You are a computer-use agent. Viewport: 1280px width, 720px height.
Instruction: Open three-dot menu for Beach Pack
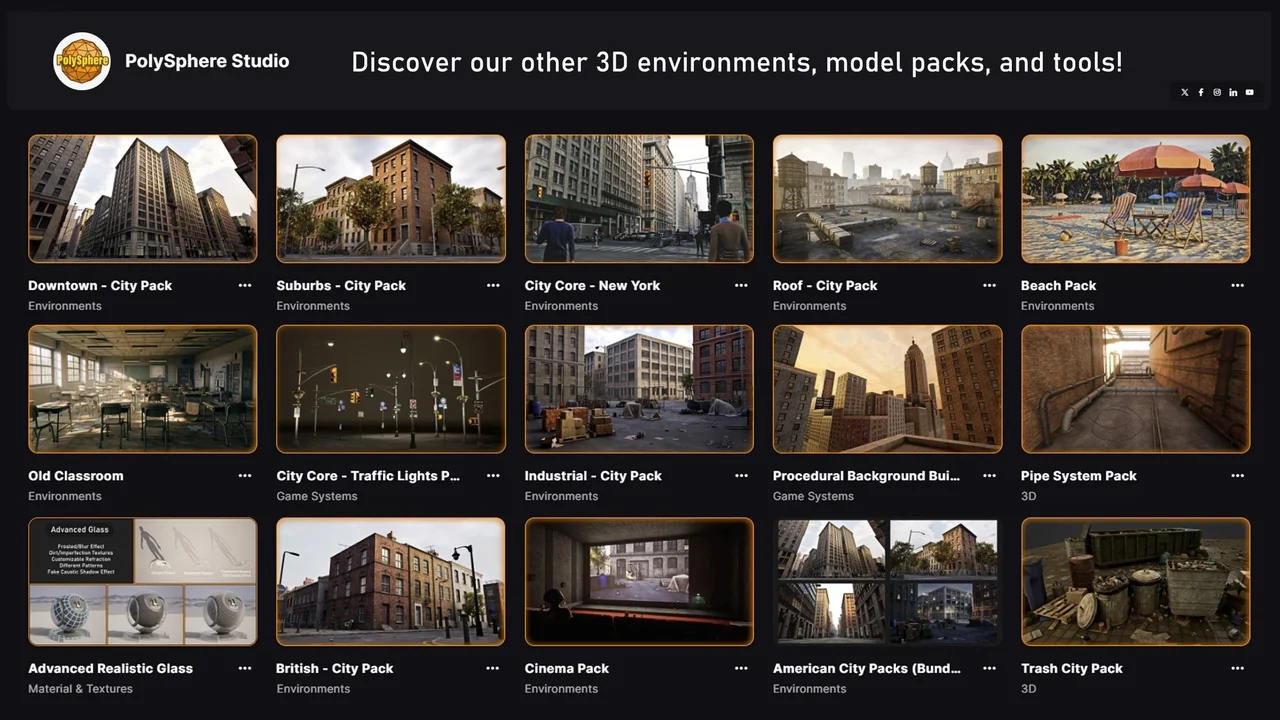(x=1238, y=286)
